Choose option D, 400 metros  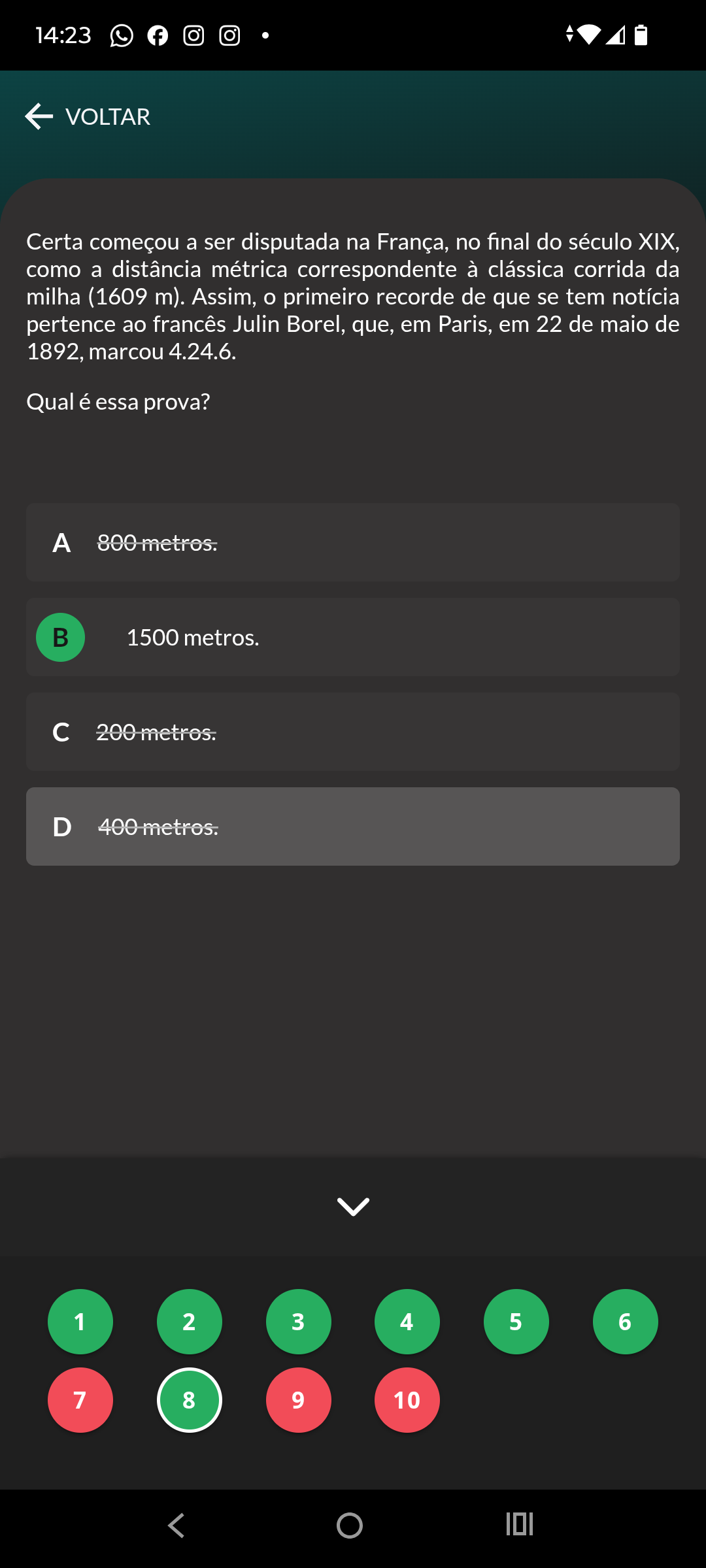pos(353,826)
